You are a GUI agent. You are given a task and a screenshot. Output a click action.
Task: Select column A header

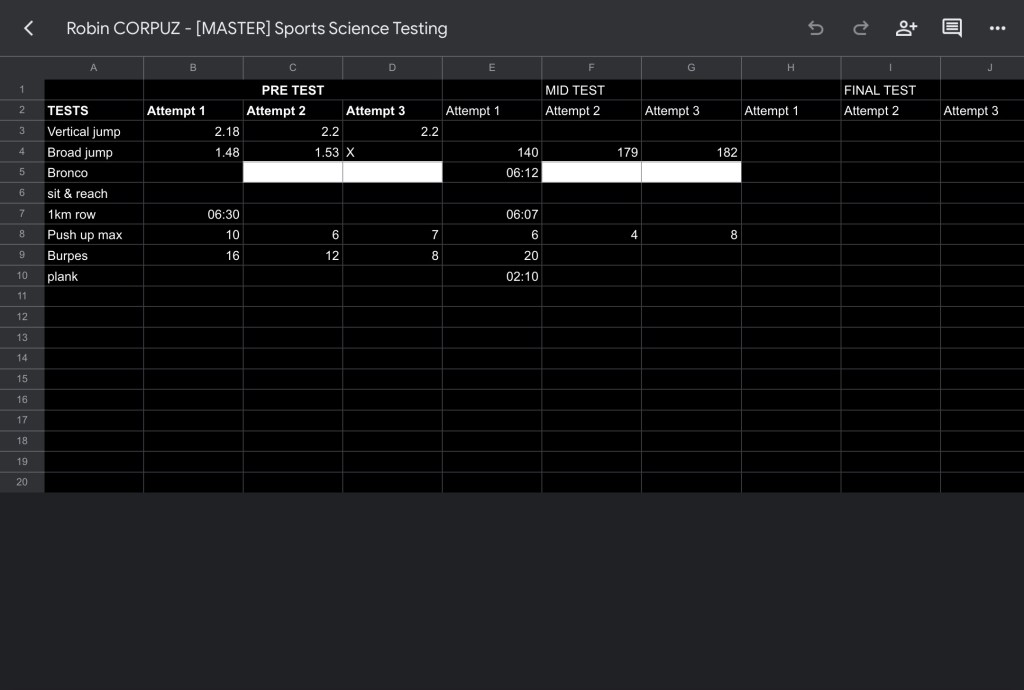tap(94, 68)
